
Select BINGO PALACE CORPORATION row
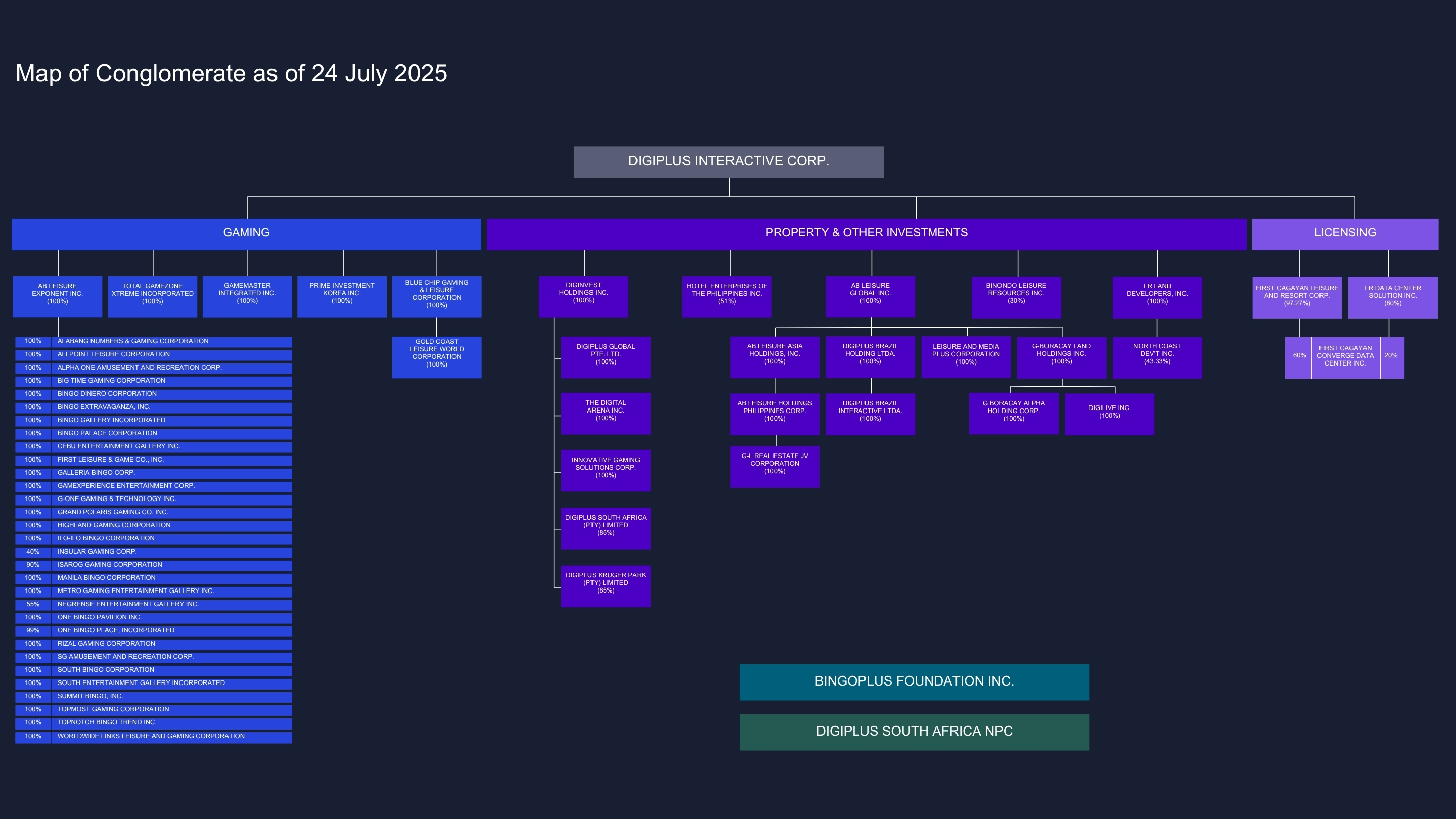(154, 434)
